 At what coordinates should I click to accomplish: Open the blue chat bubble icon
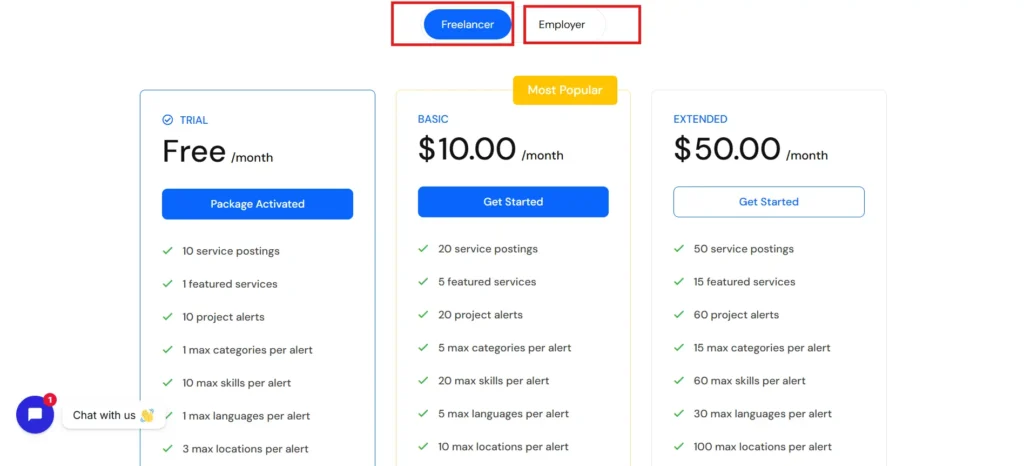[x=35, y=414]
